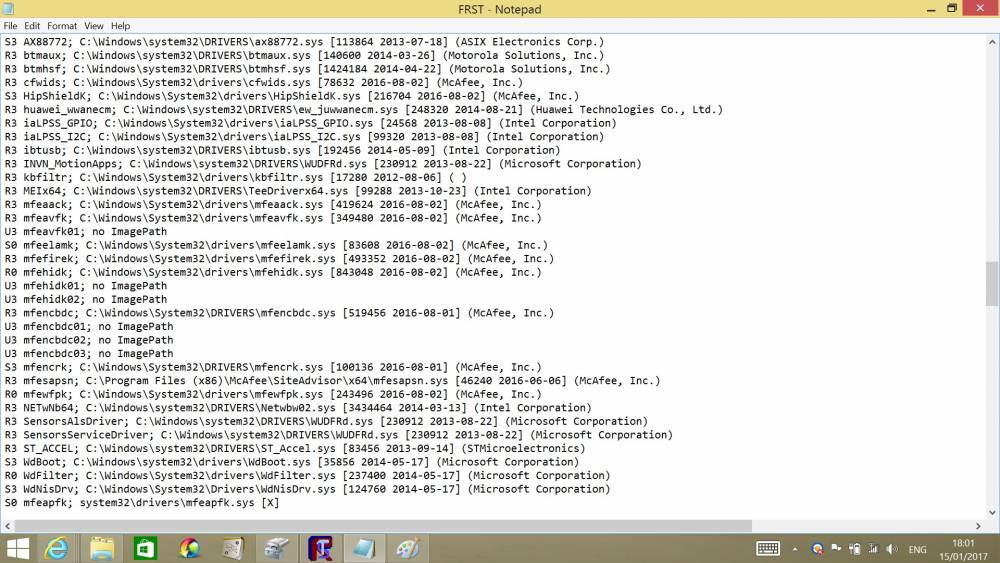Click the btmaux driver line
Image resolution: width=1000 pixels, height=563 pixels.
[x=304, y=55]
